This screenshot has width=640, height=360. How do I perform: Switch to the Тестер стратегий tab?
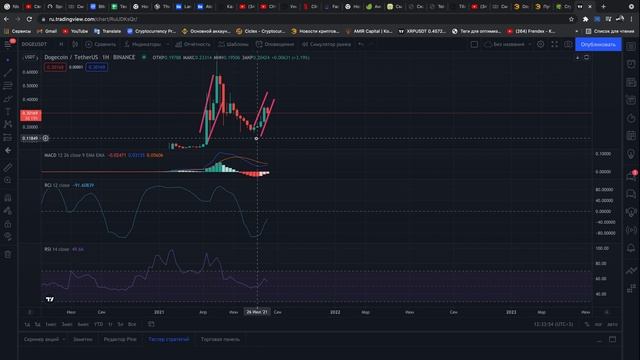pos(169,339)
